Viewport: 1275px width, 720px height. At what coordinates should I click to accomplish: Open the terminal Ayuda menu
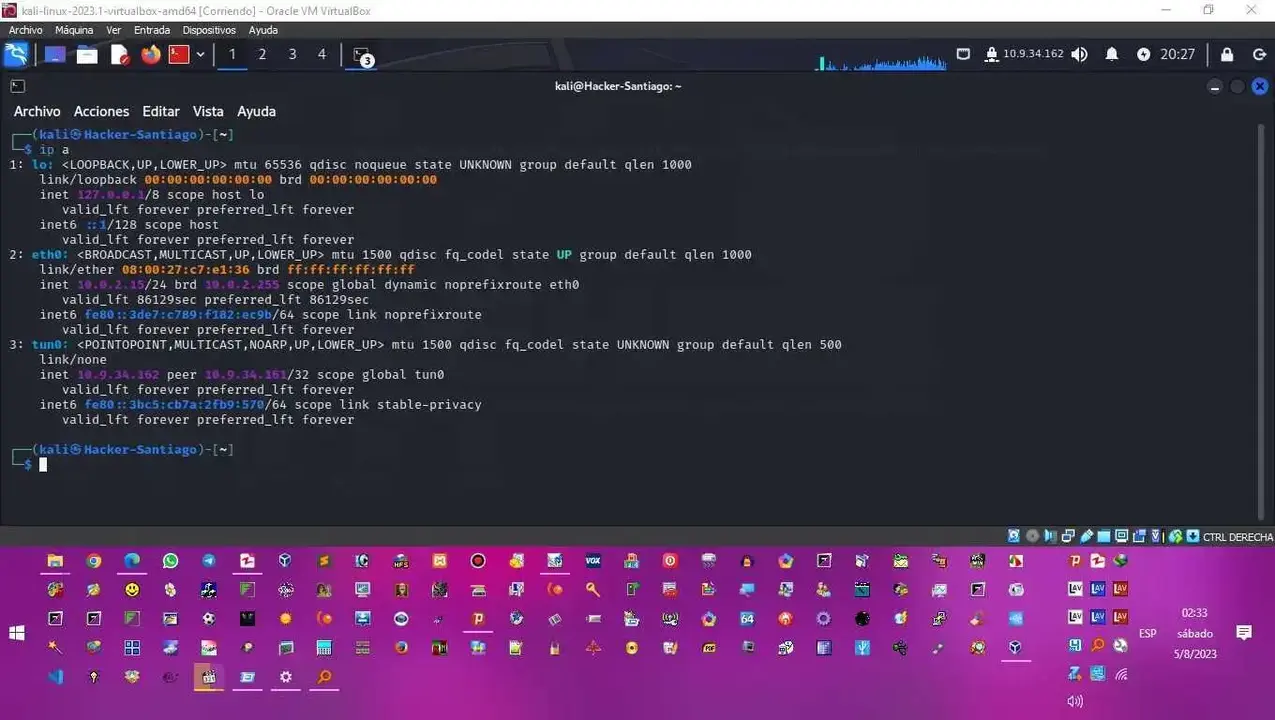pos(256,111)
